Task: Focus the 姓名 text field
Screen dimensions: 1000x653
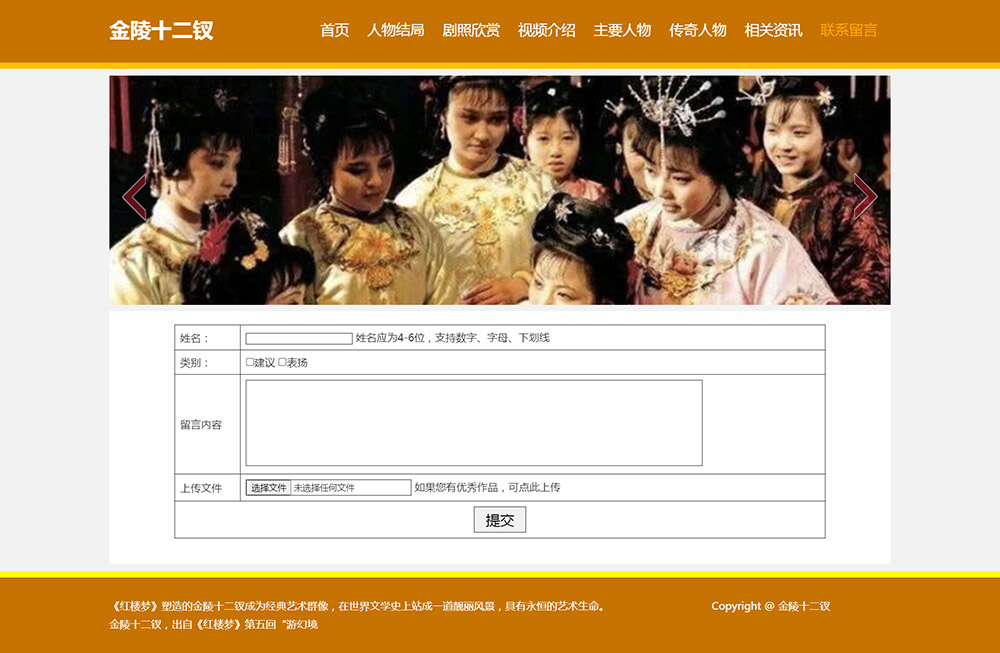Action: coord(299,339)
